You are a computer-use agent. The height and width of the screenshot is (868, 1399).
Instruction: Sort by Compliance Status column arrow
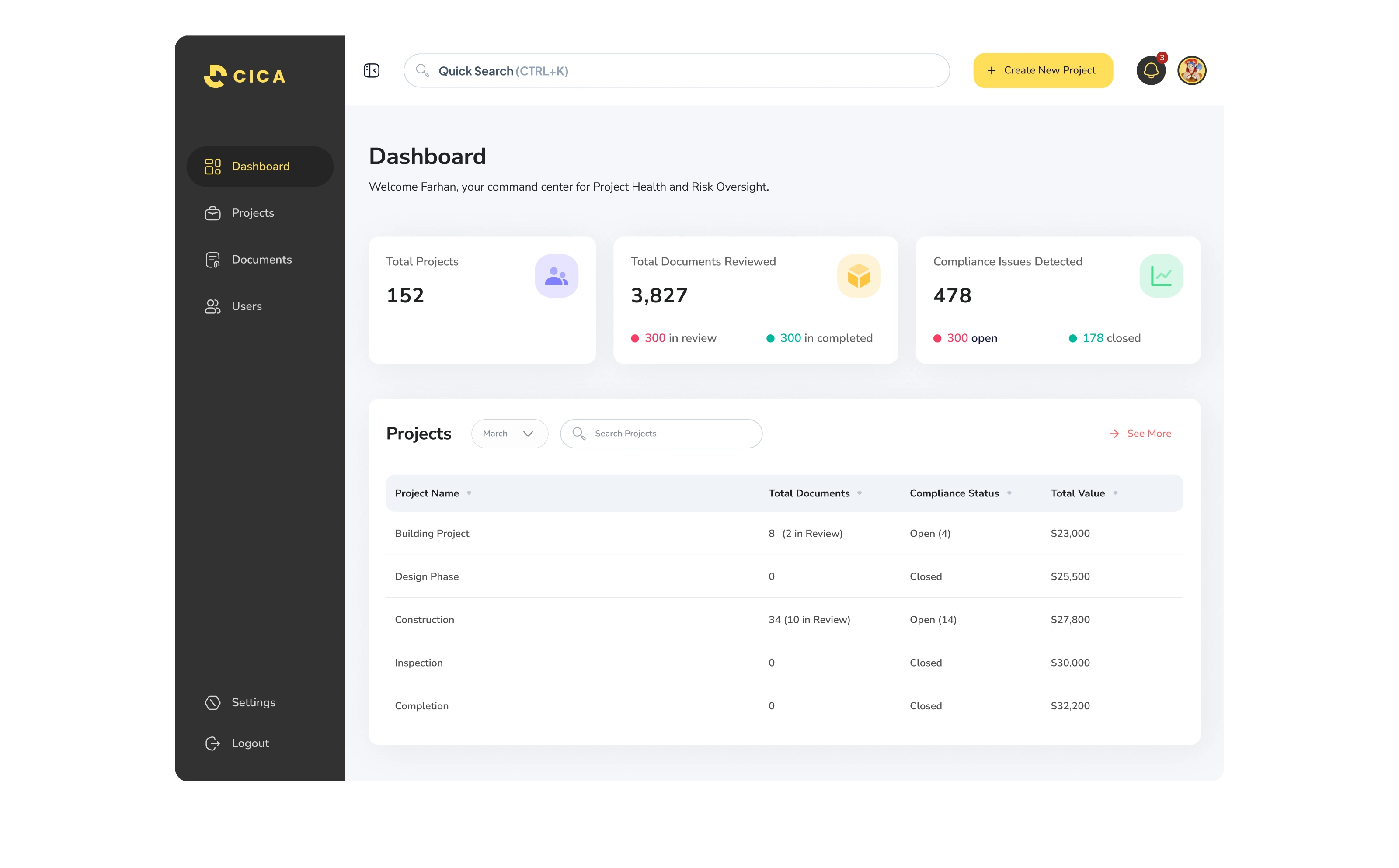click(x=1009, y=493)
